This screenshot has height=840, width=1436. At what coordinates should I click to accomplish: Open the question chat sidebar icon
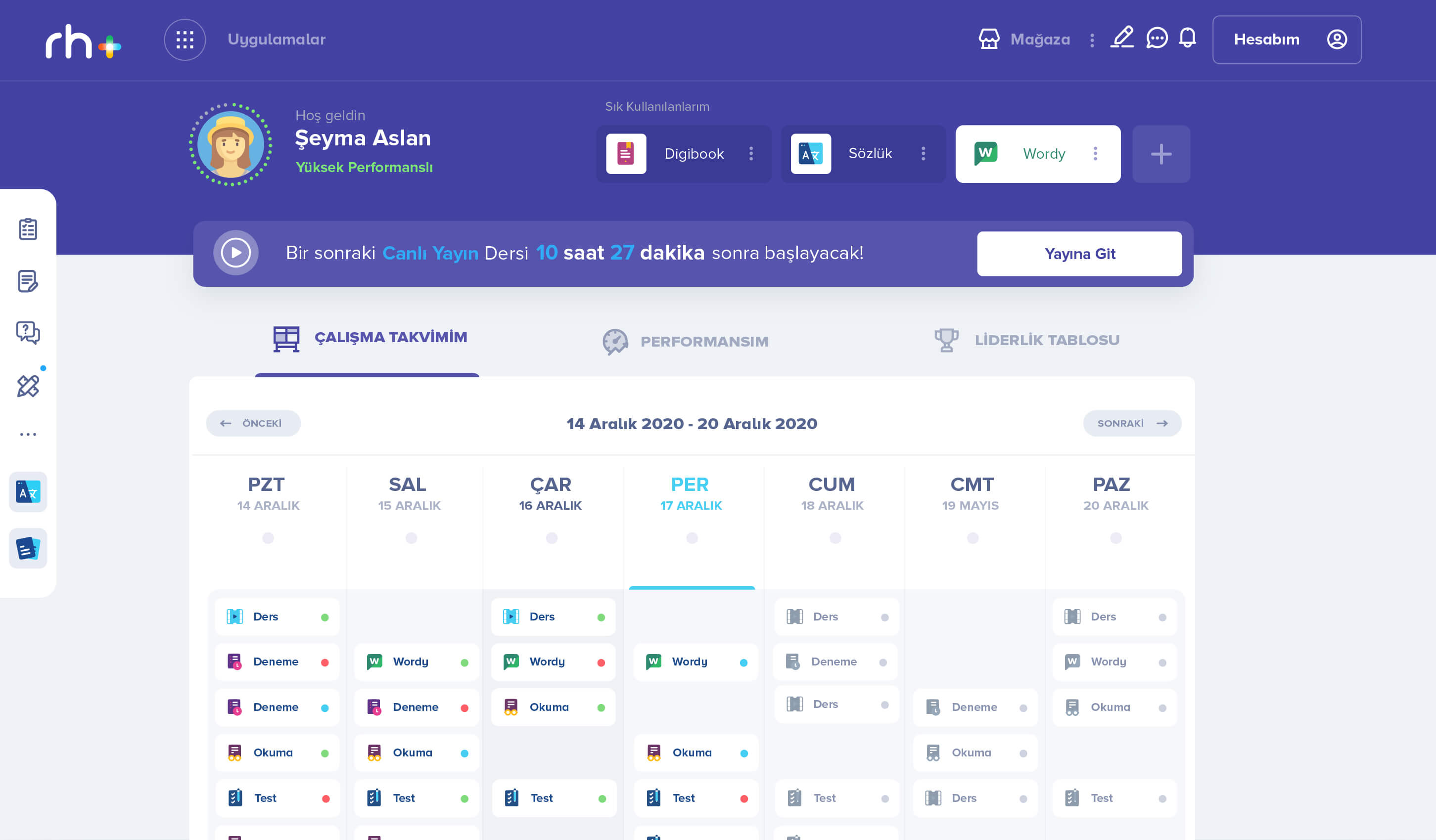[x=28, y=333]
